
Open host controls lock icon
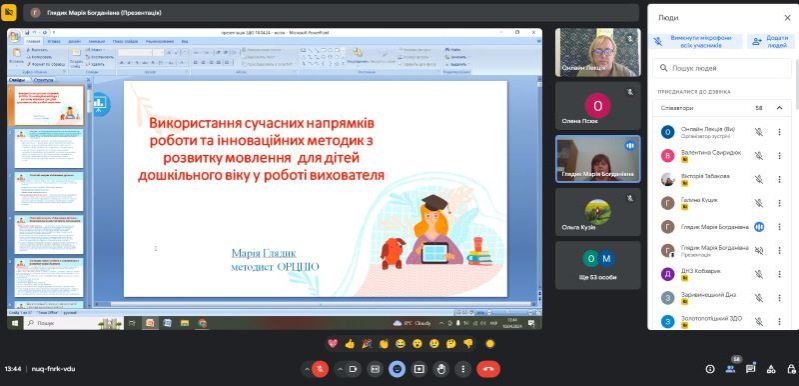[791, 369]
